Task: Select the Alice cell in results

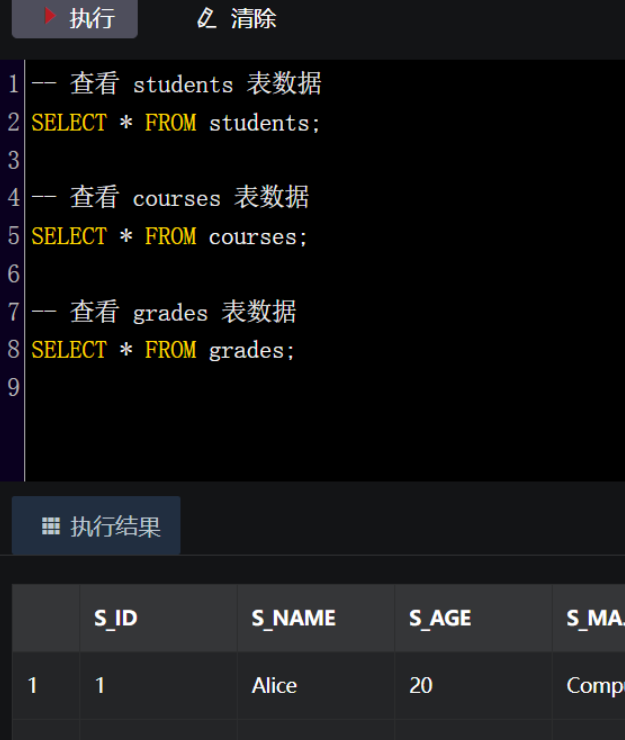Action: click(316, 685)
